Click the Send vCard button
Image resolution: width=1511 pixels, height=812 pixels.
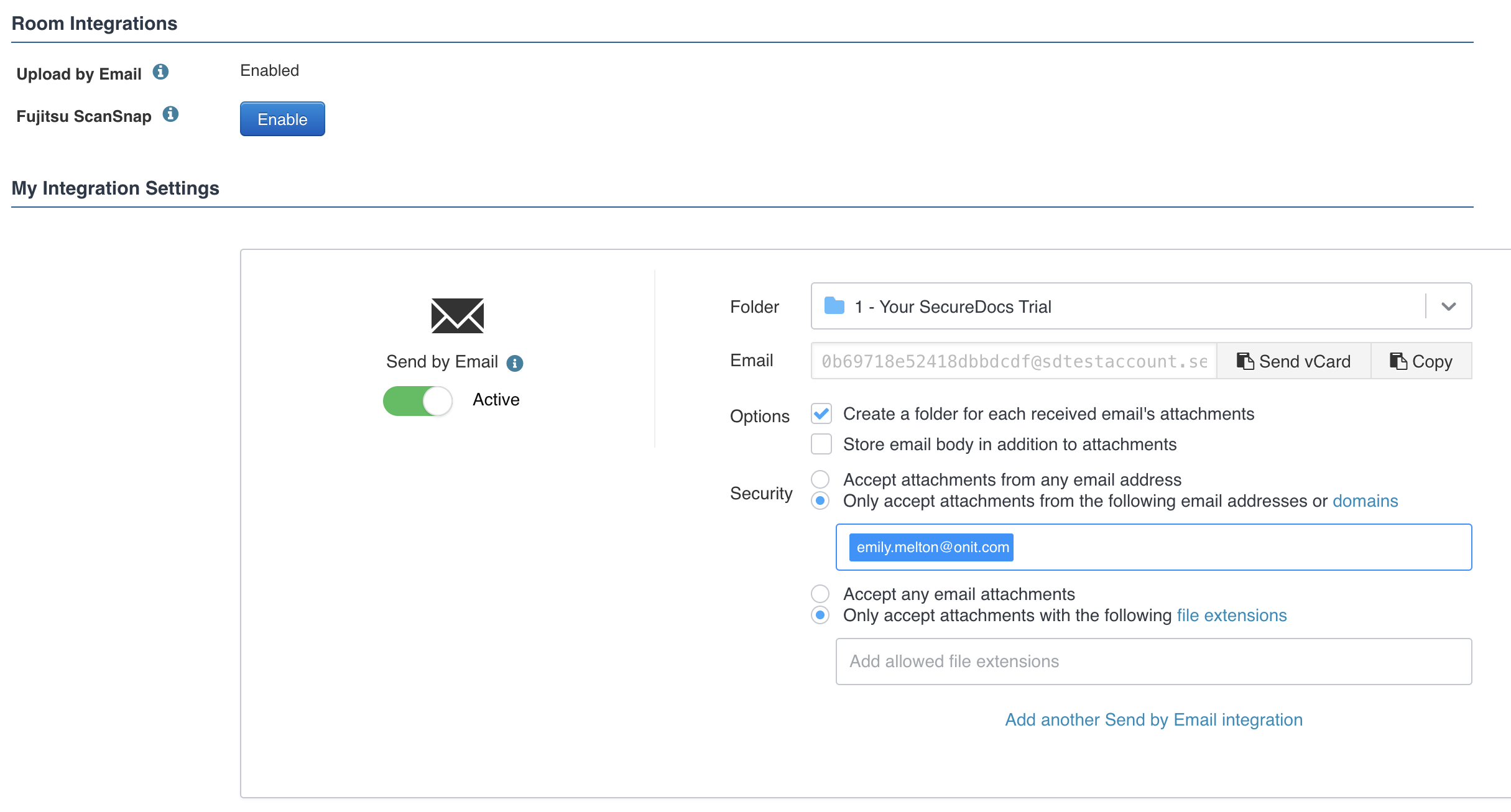pyautogui.click(x=1294, y=361)
